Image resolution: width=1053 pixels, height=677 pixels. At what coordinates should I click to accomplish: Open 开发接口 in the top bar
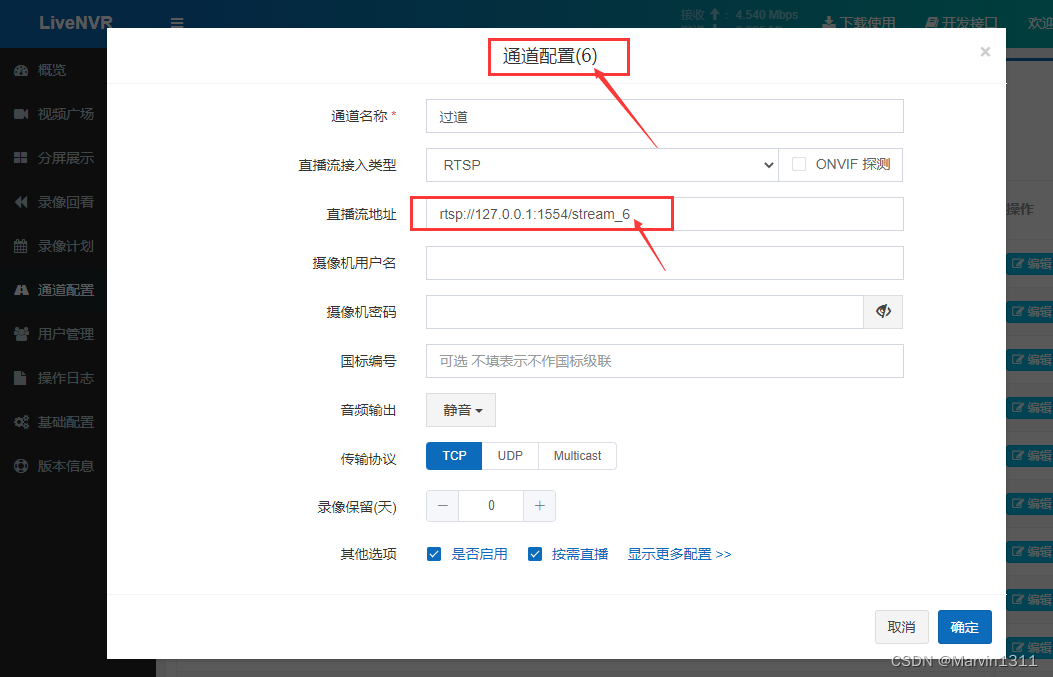[962, 23]
